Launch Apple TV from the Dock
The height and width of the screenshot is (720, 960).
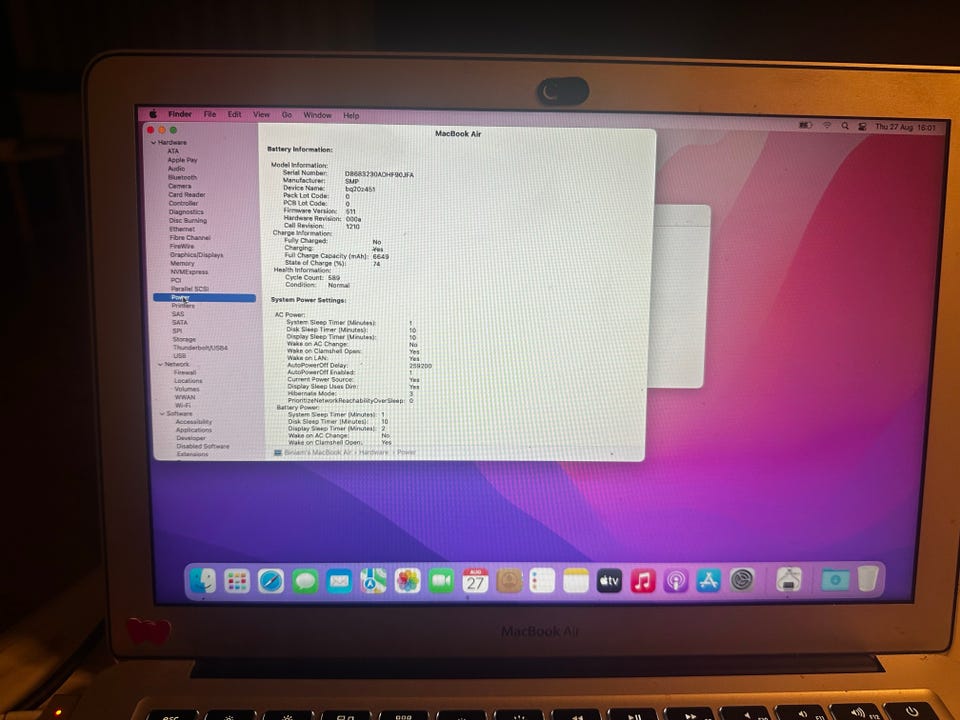609,580
